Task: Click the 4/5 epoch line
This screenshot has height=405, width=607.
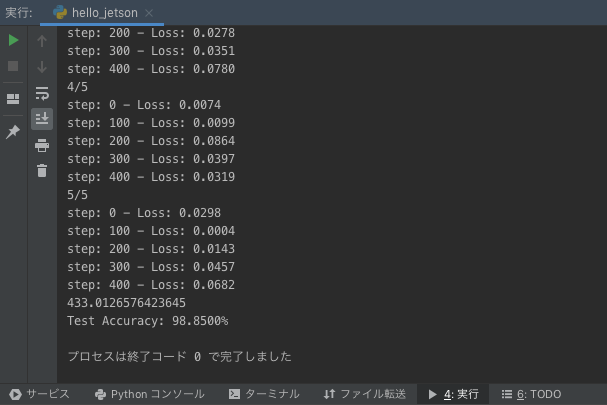Action: coord(77,87)
